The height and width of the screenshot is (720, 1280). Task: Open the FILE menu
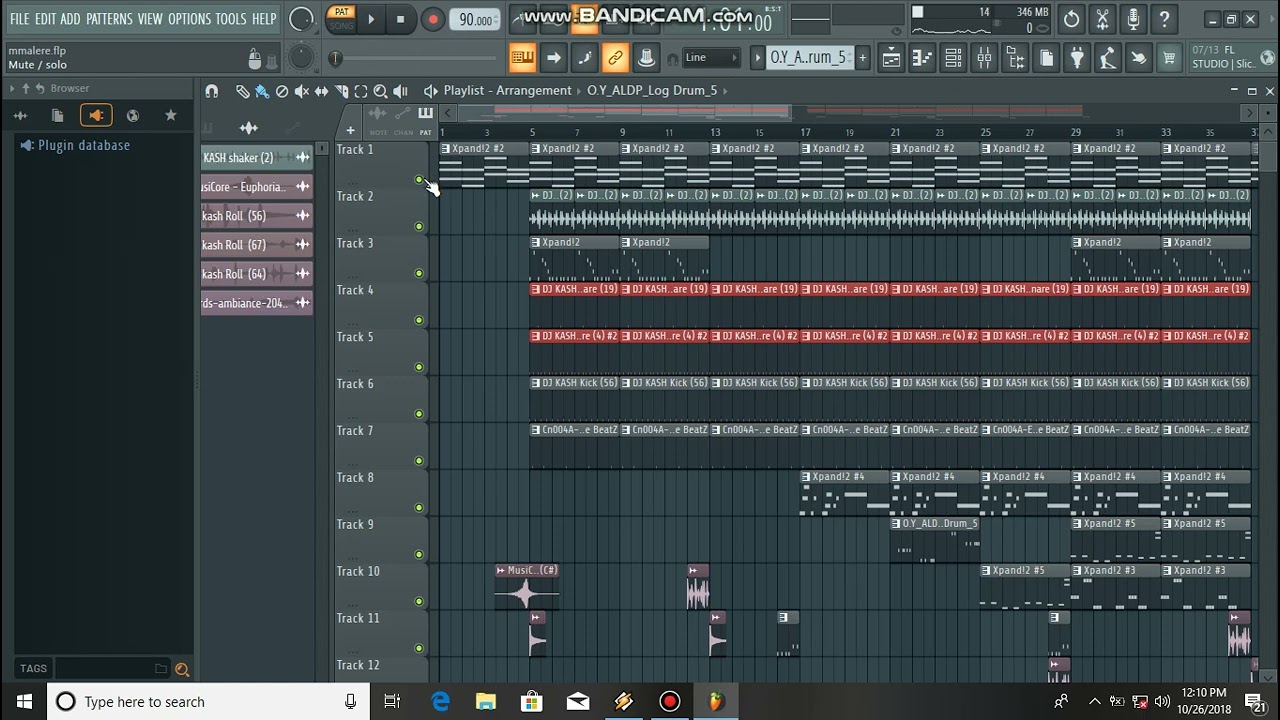click(x=19, y=19)
